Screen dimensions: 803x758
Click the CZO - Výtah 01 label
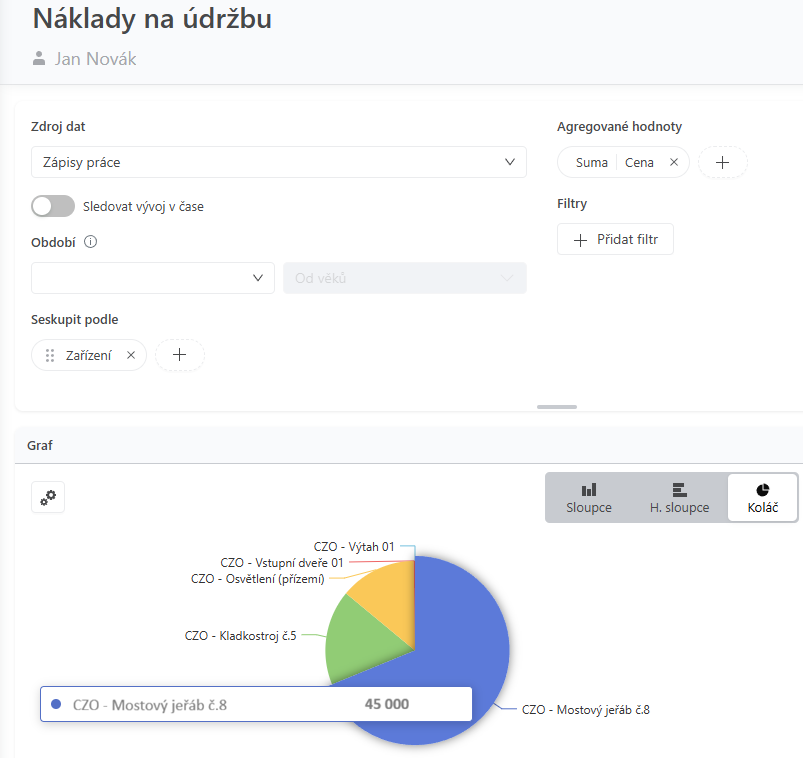point(354,546)
